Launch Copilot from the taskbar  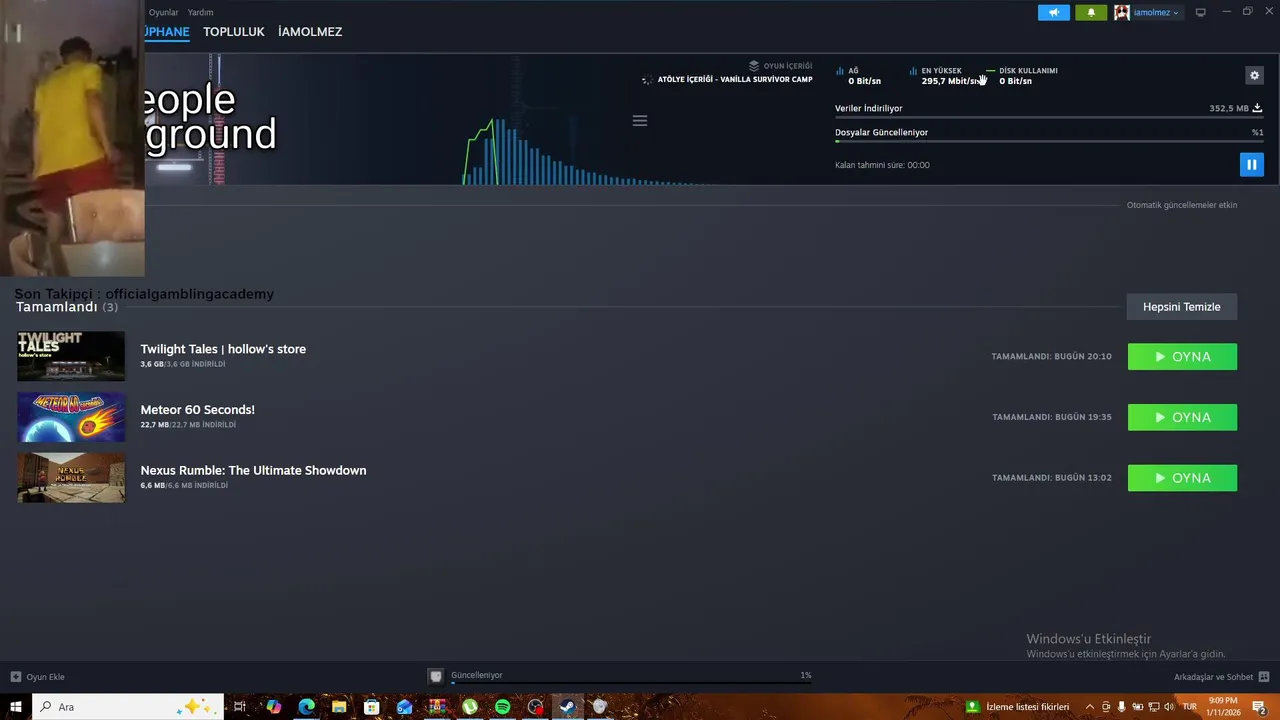273,707
